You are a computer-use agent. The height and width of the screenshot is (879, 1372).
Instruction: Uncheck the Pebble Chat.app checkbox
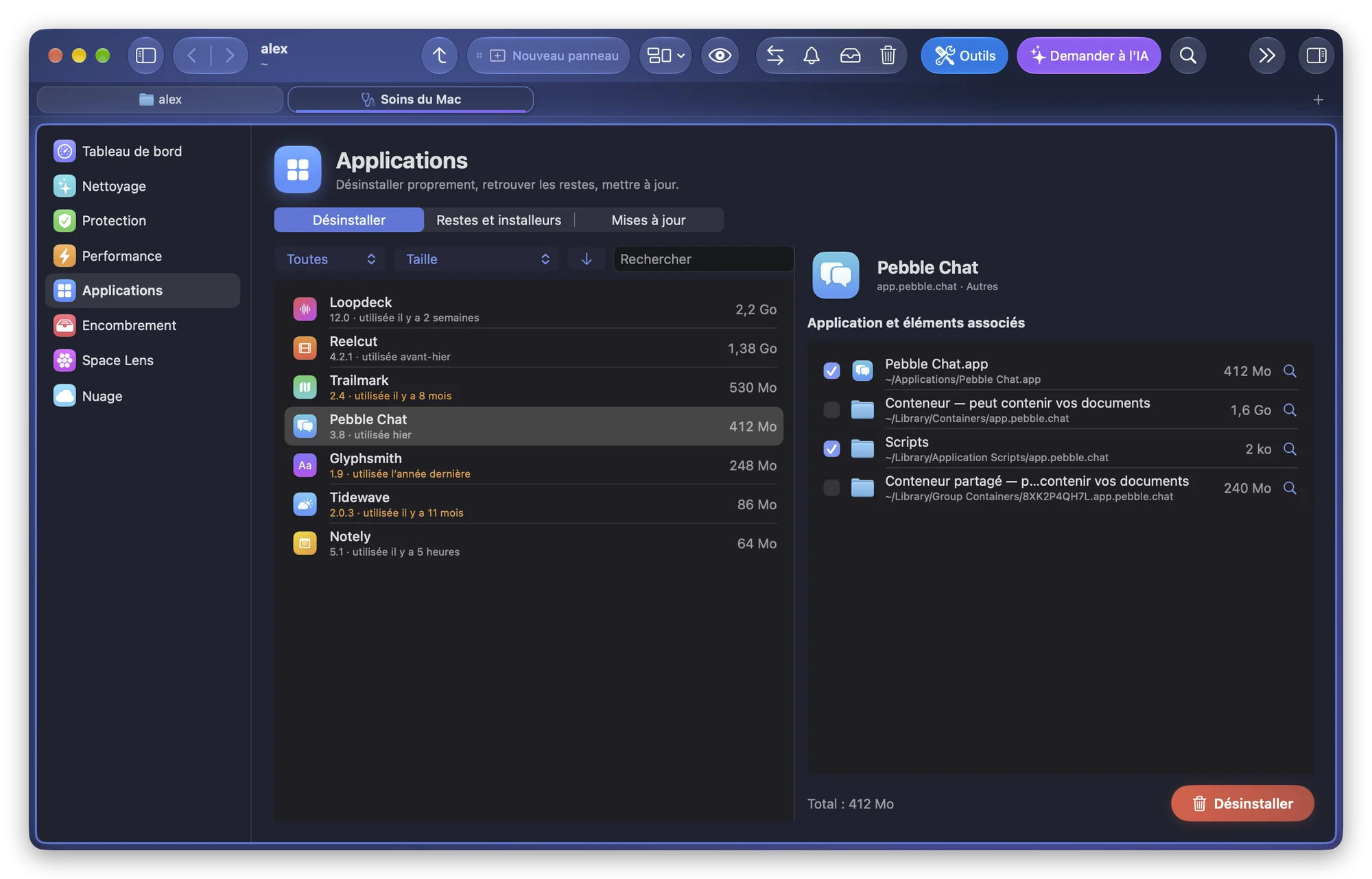point(831,371)
